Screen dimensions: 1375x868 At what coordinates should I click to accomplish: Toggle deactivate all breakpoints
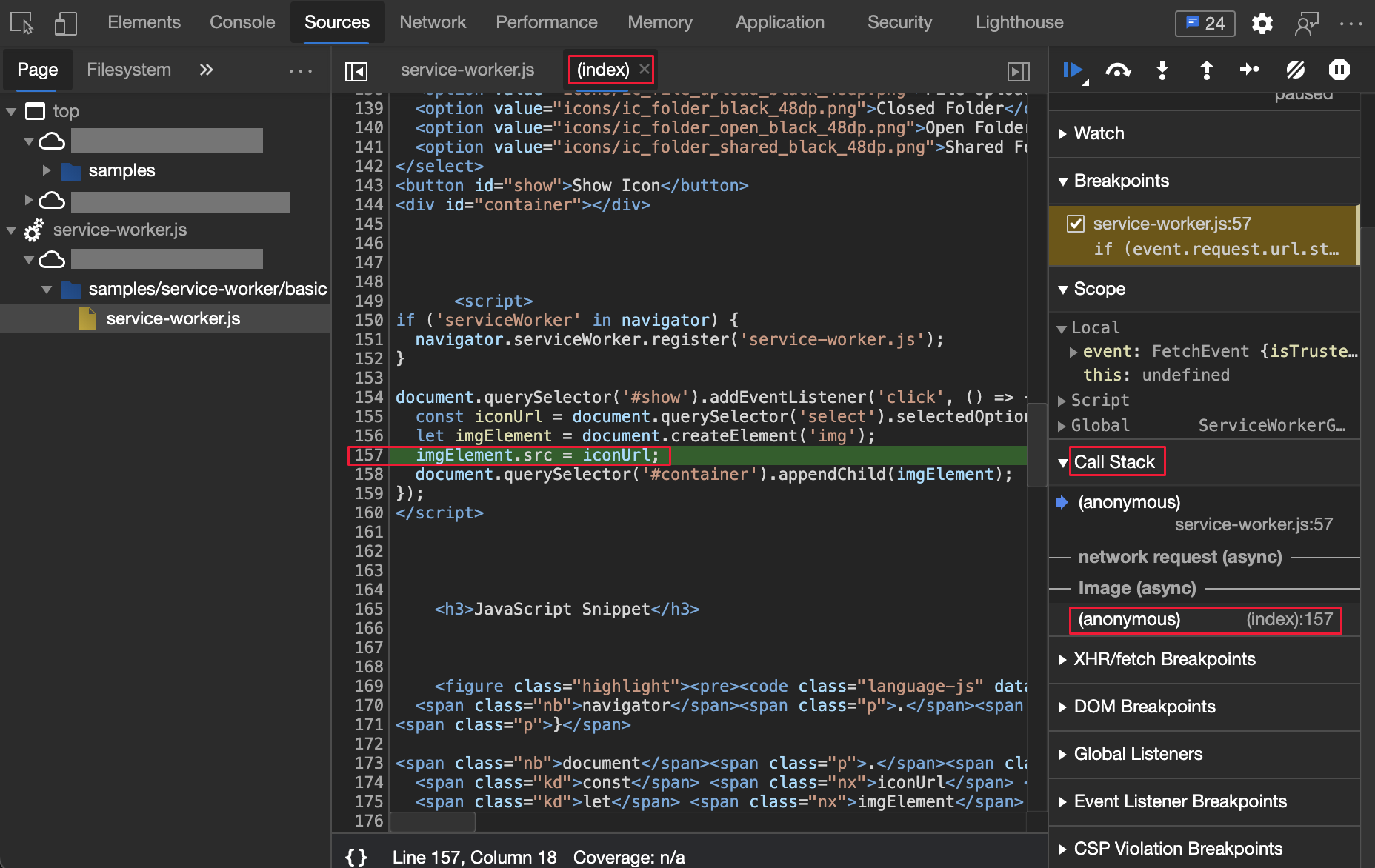(1295, 70)
